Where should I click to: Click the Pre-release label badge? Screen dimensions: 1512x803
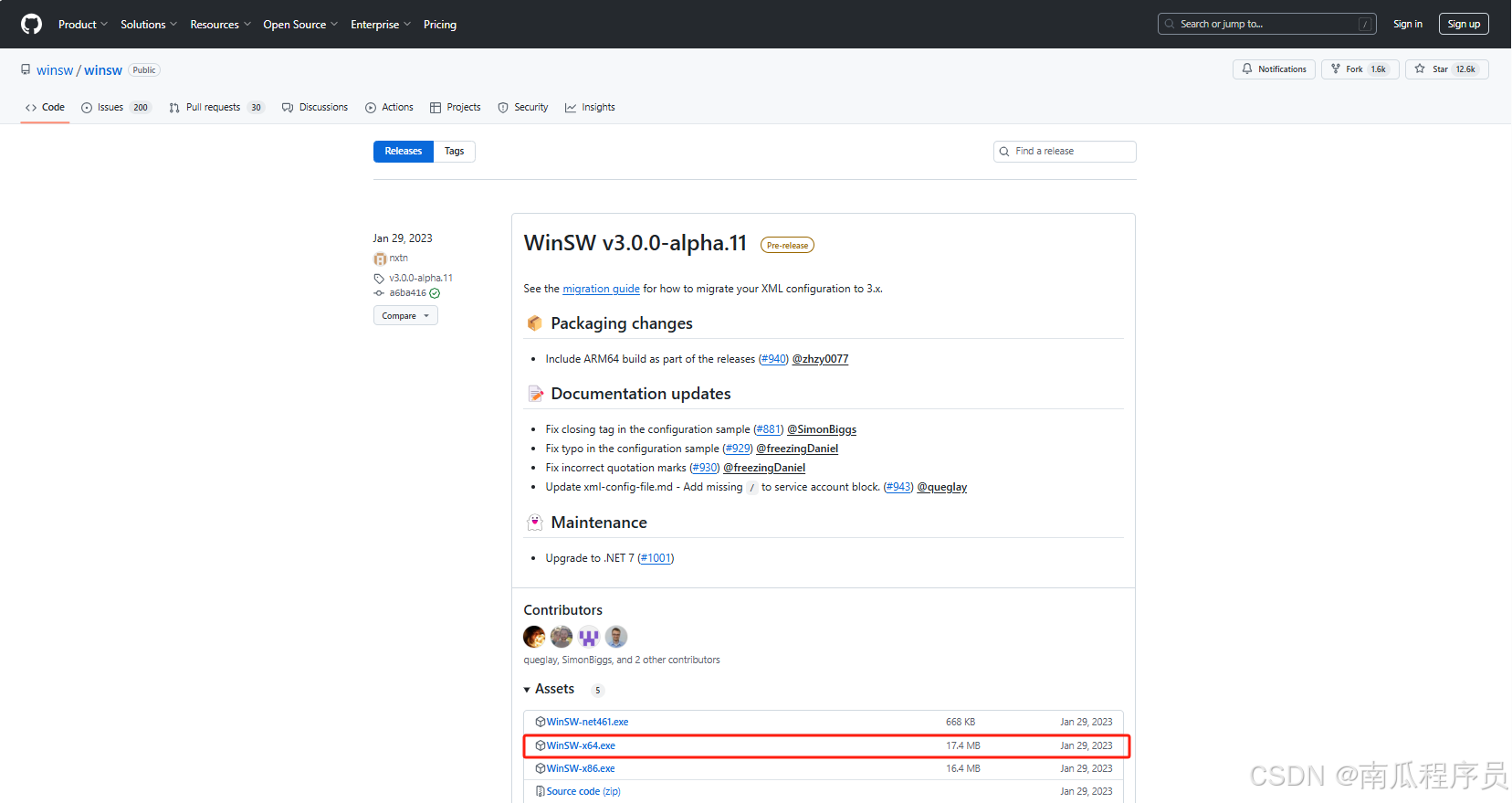787,245
